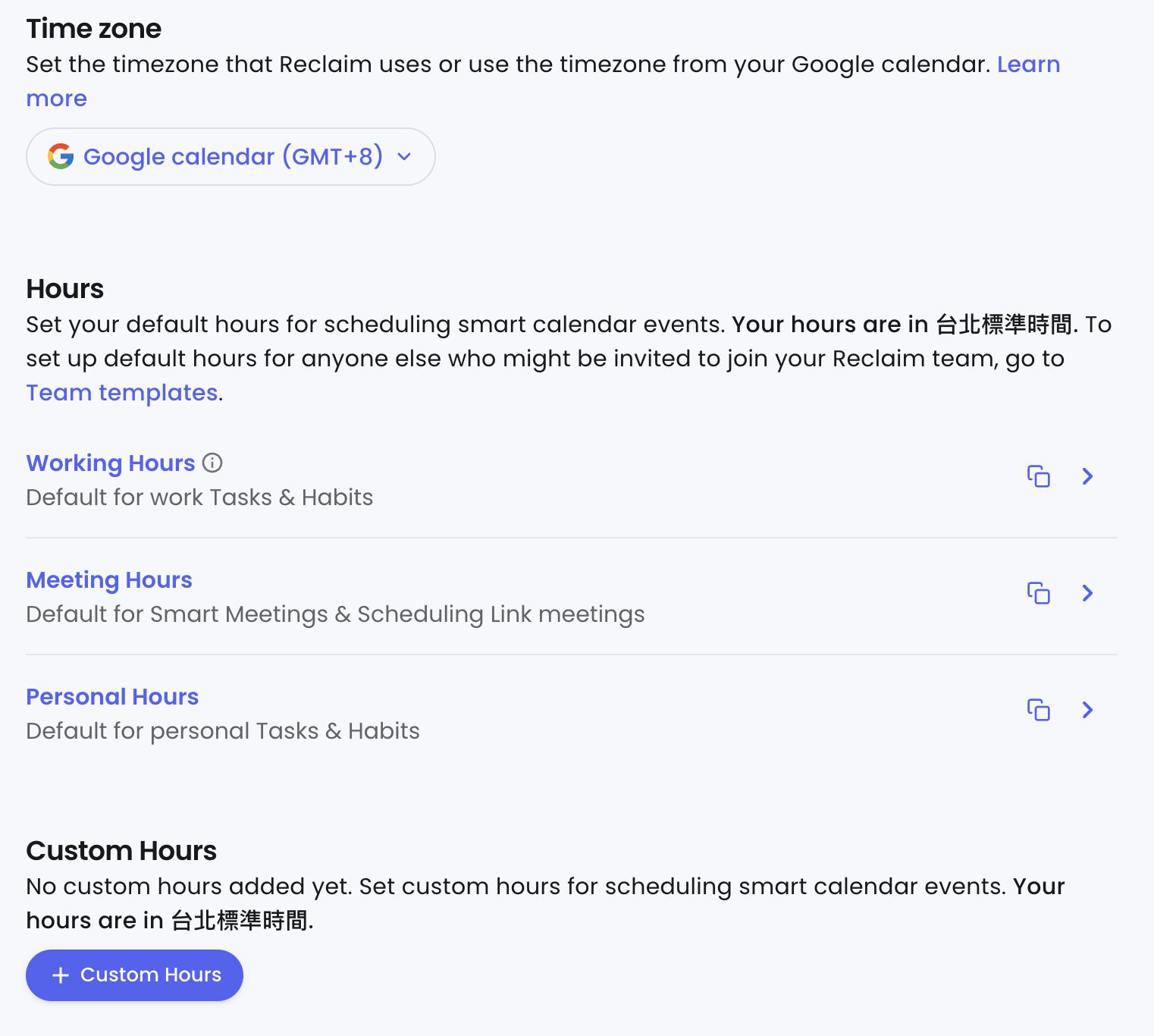Viewport: 1154px width, 1036px height.
Task: Open the Personal Hours title link
Action: click(x=112, y=696)
